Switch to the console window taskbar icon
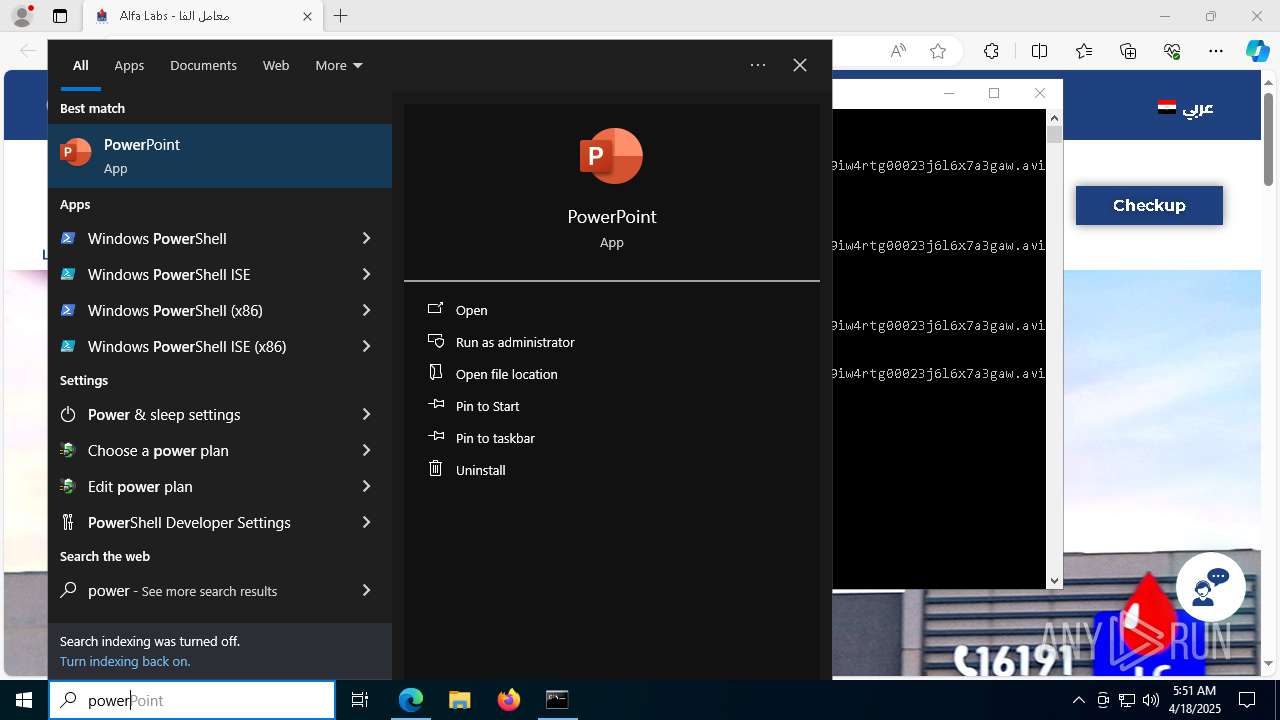 coord(557,700)
